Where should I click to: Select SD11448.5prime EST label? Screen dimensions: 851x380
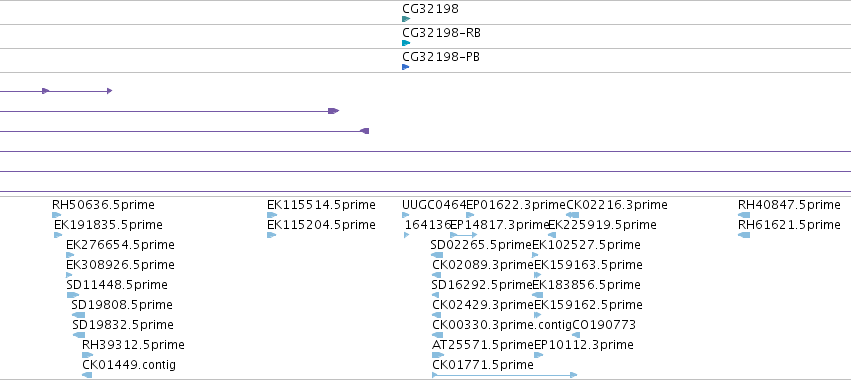click(x=117, y=285)
